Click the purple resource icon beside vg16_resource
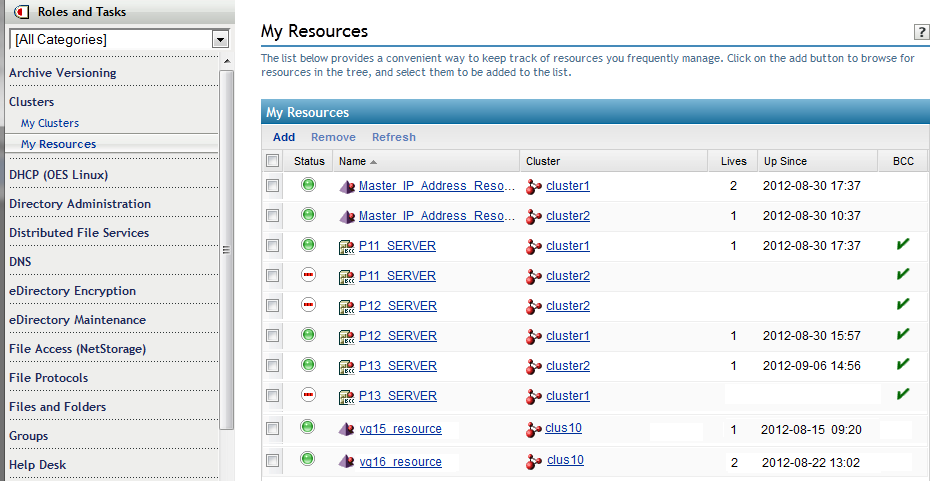The width and height of the screenshot is (934, 481). pyautogui.click(x=347, y=461)
